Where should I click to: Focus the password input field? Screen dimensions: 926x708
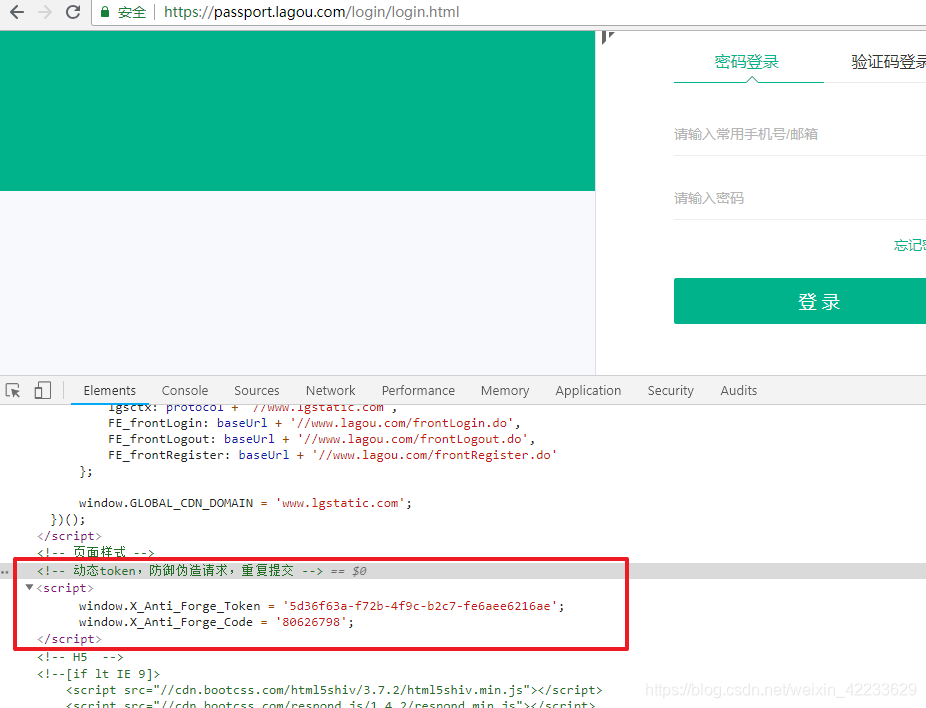(x=800, y=198)
